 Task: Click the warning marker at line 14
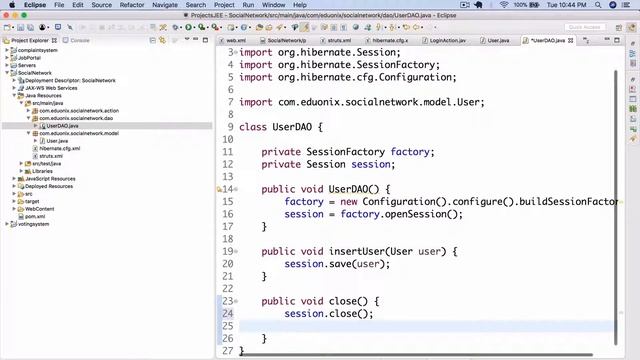219,189
